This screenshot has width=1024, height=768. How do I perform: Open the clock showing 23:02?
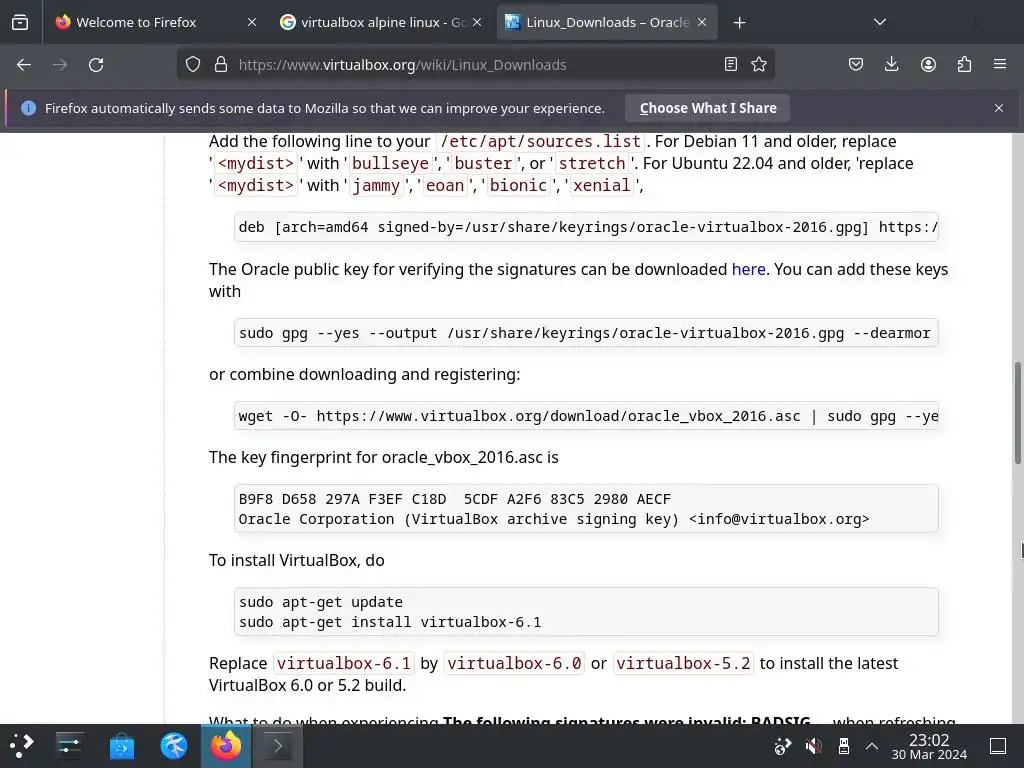pos(929,746)
